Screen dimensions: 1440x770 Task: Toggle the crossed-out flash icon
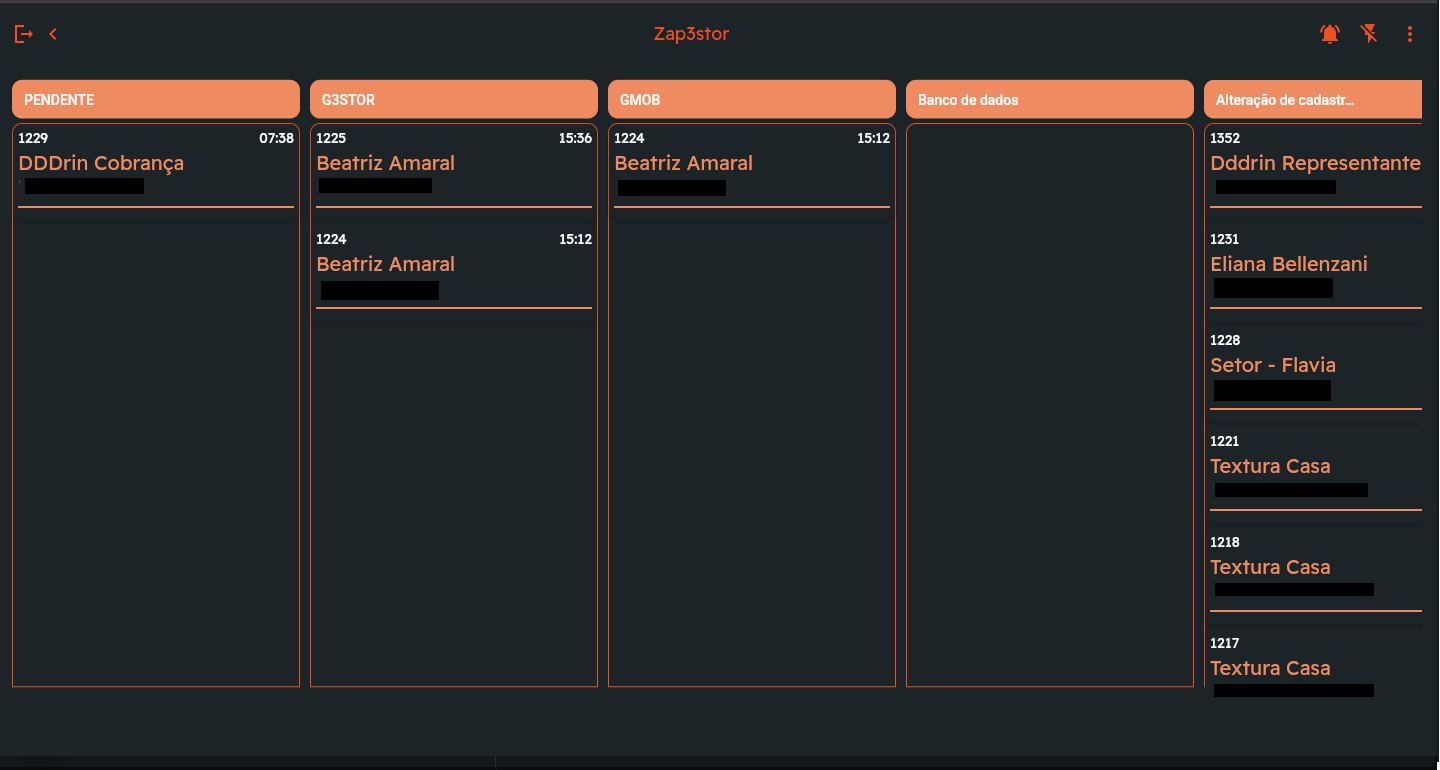pos(1369,35)
